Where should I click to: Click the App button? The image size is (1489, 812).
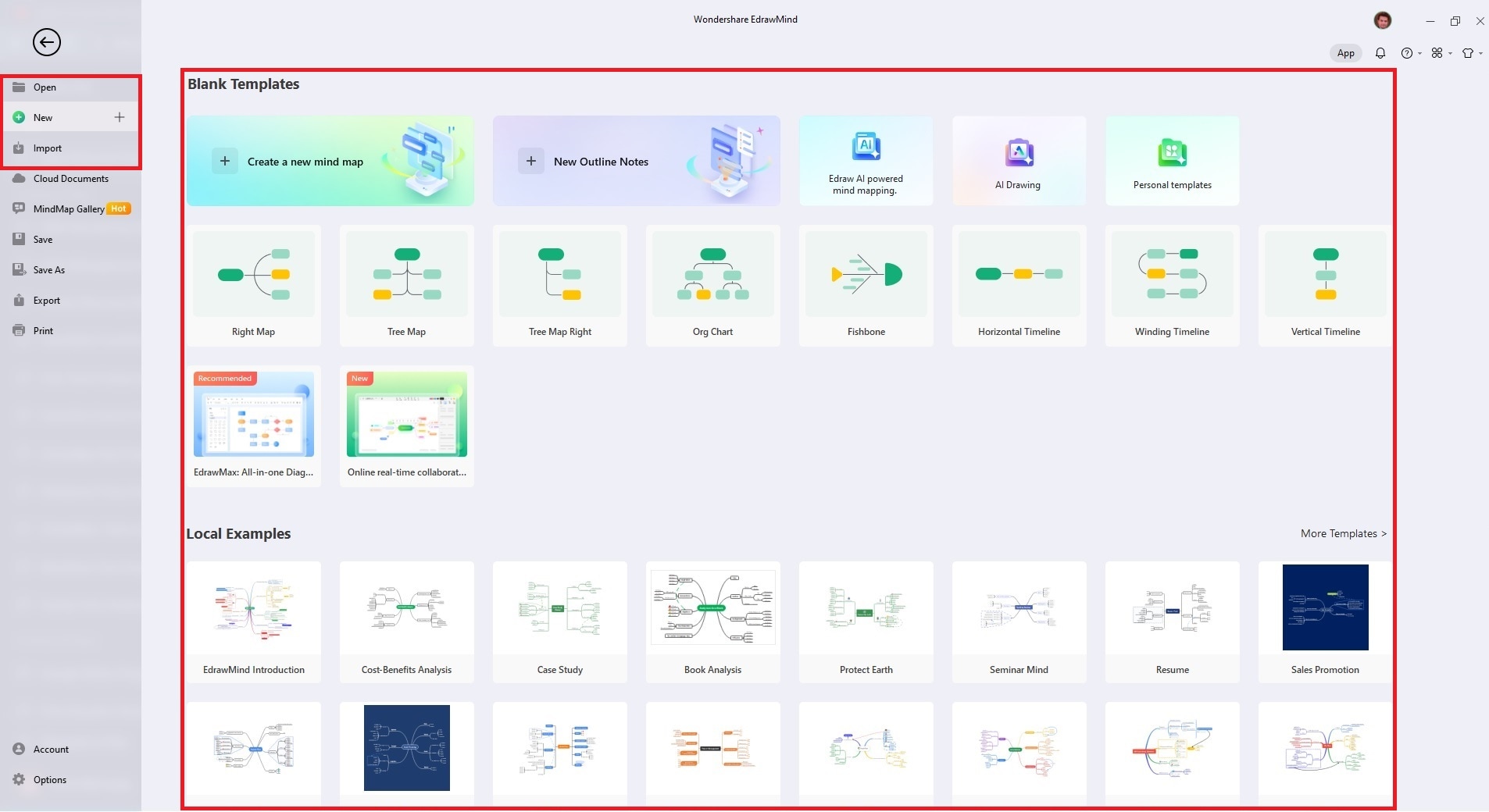click(1345, 53)
